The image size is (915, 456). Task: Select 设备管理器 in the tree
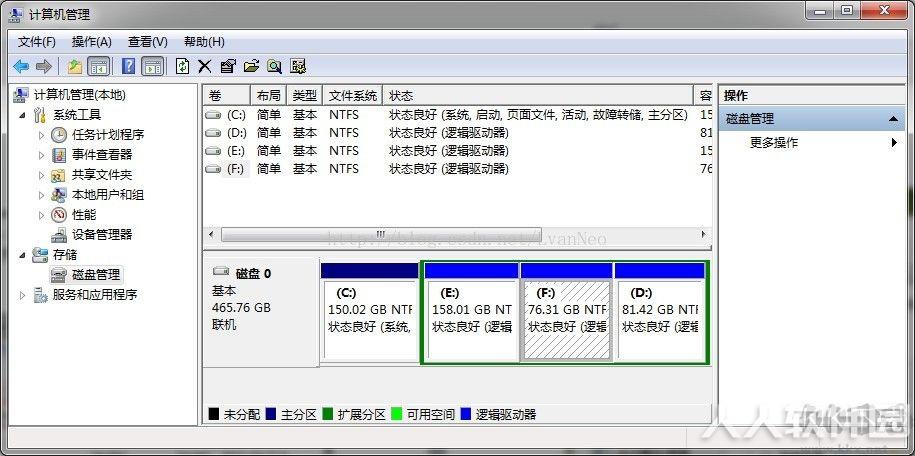[102, 235]
